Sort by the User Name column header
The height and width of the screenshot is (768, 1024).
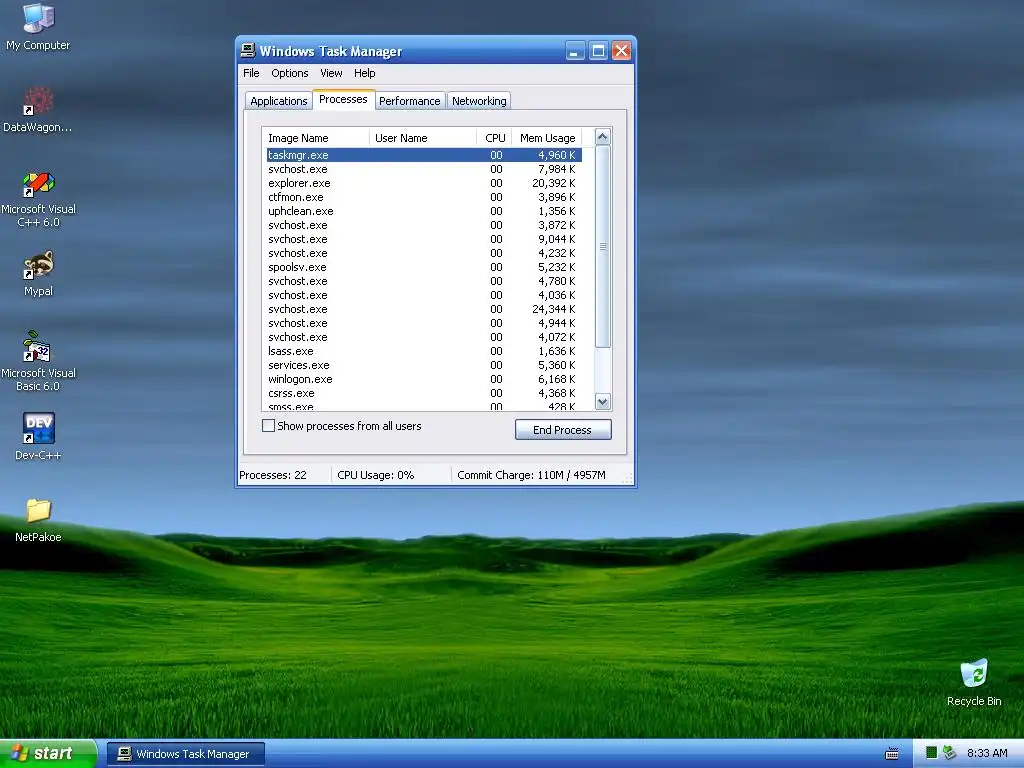tap(423, 138)
